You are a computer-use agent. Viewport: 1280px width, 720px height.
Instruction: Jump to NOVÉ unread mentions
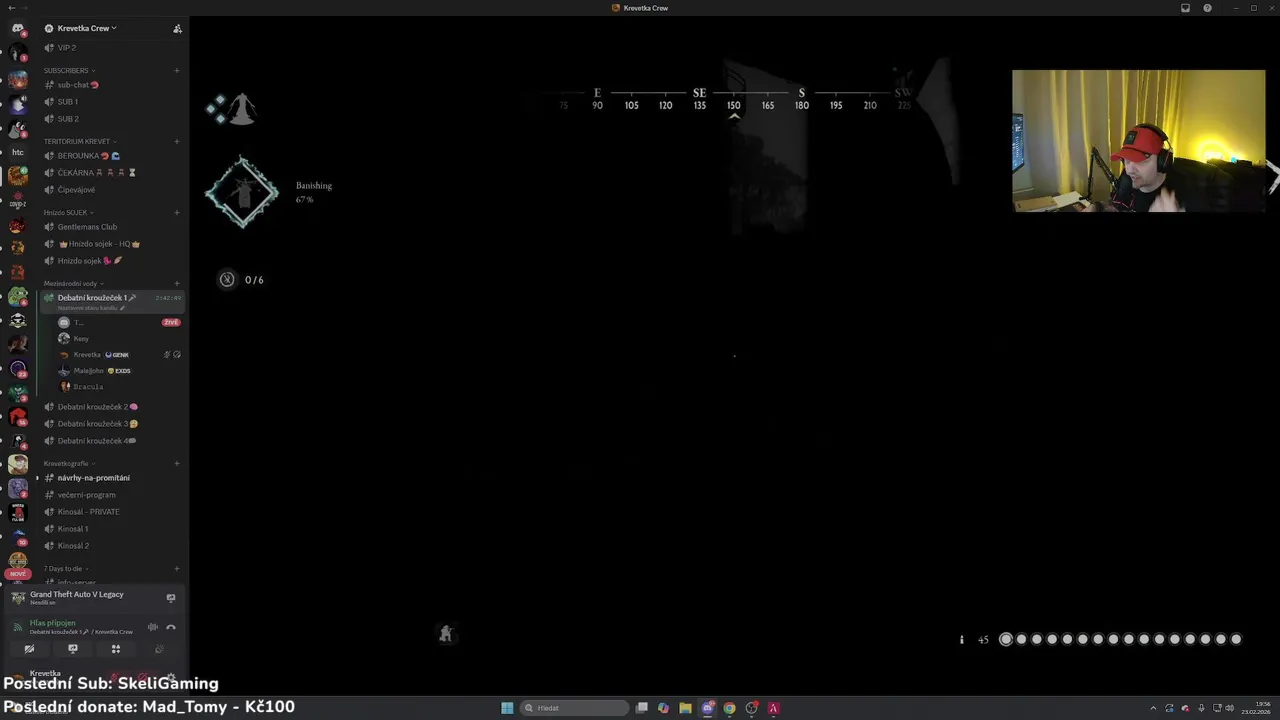[18, 574]
